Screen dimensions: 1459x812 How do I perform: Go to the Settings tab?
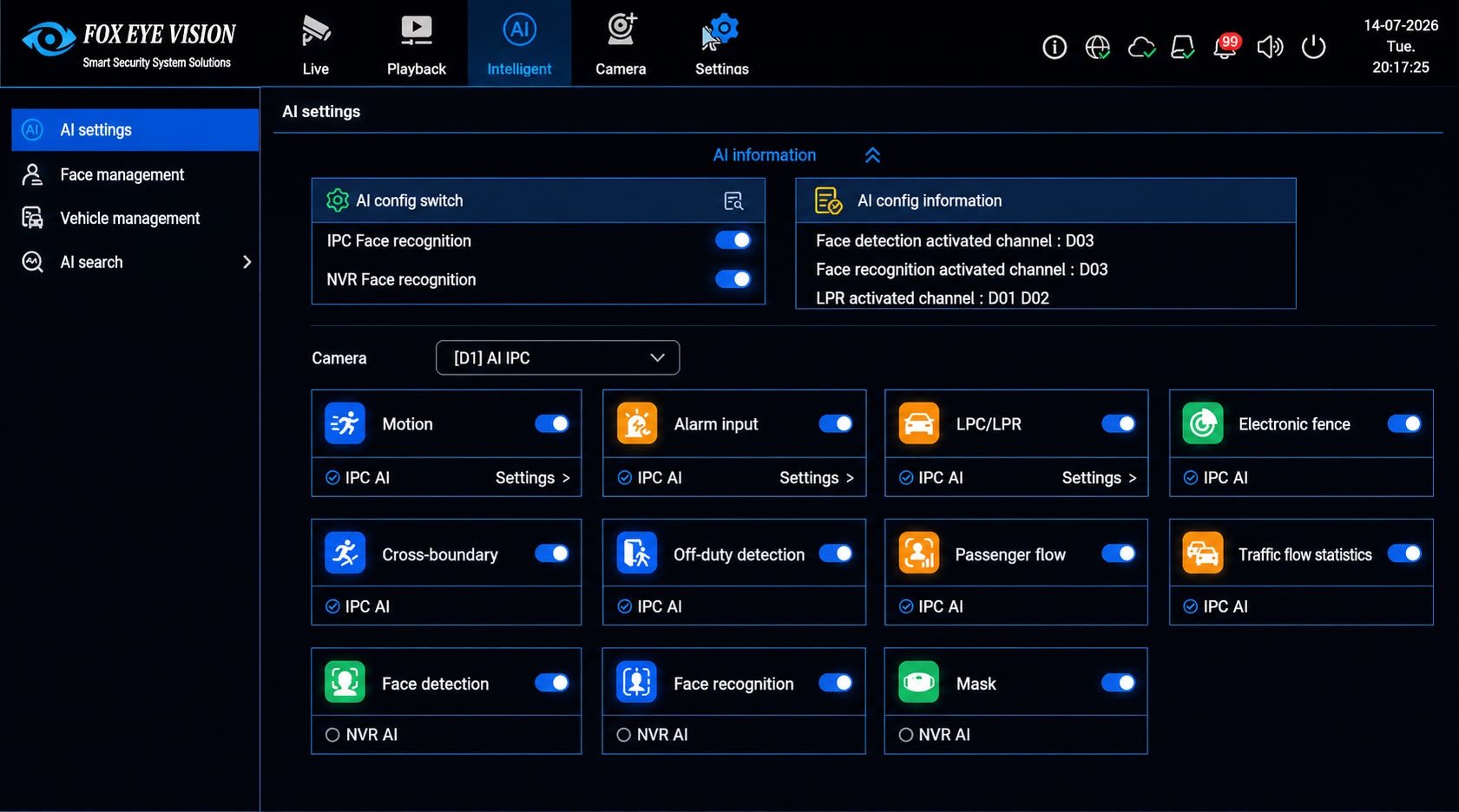coord(722,43)
